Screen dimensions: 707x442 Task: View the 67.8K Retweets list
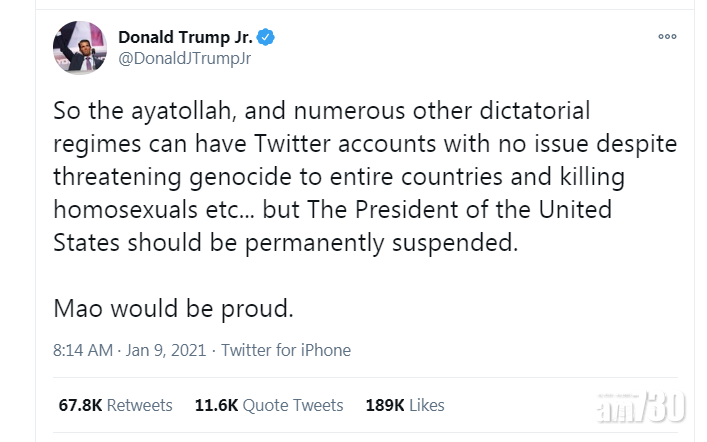[115, 405]
